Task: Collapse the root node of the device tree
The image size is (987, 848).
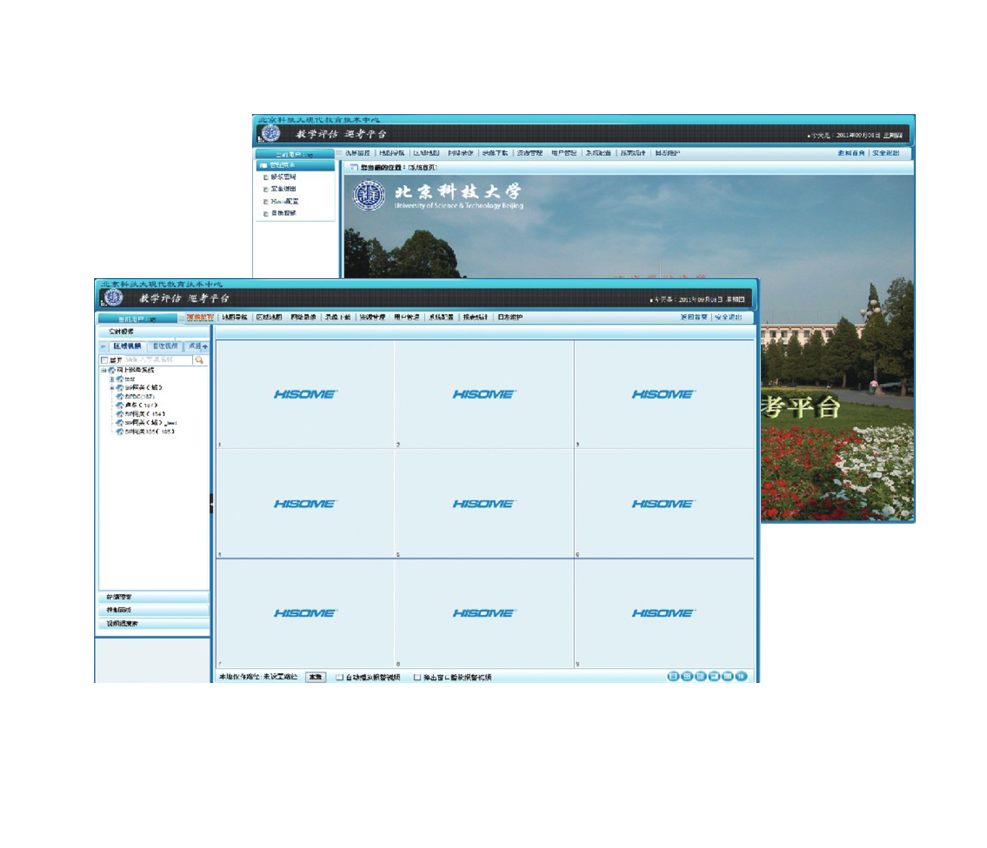Action: 102,370
